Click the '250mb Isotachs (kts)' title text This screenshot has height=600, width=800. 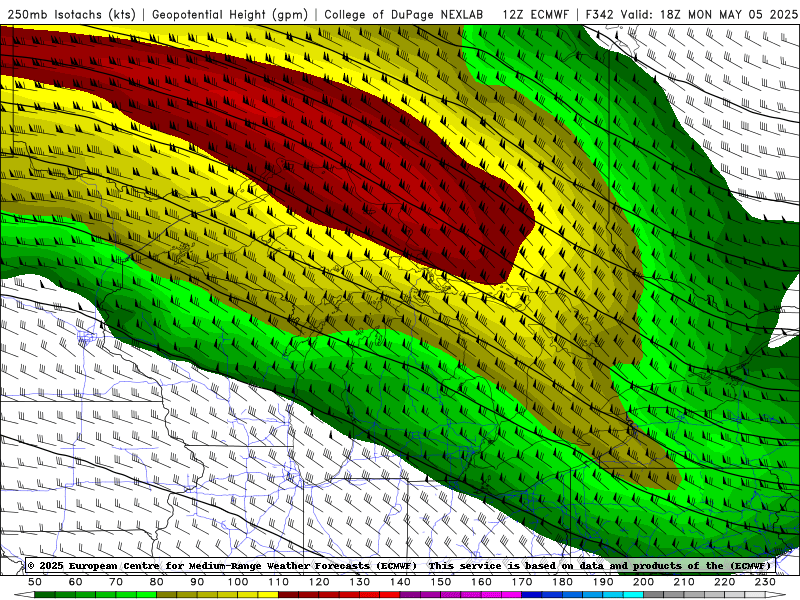(71, 14)
